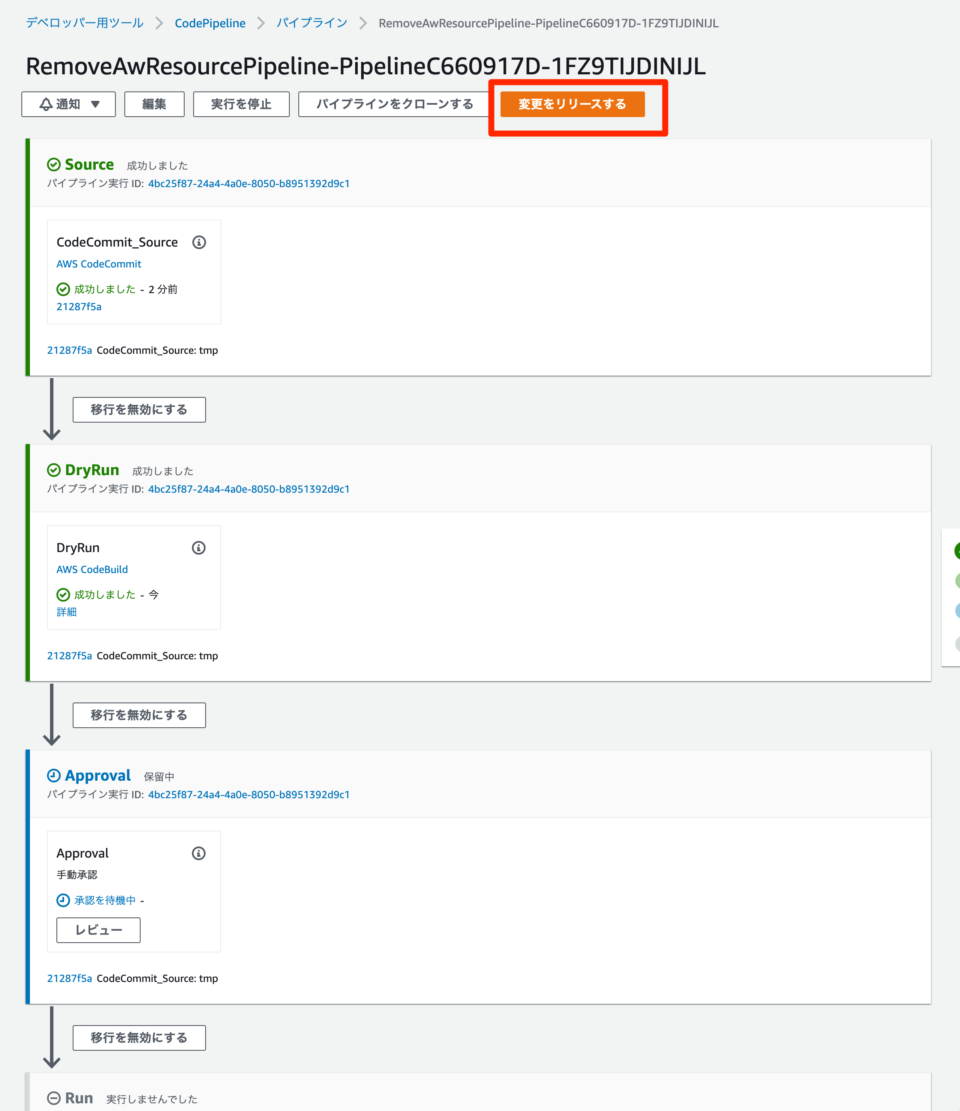Screen dimensions: 960x1111
Task: Disable transition between DryRun and Approval
Action: coord(139,715)
